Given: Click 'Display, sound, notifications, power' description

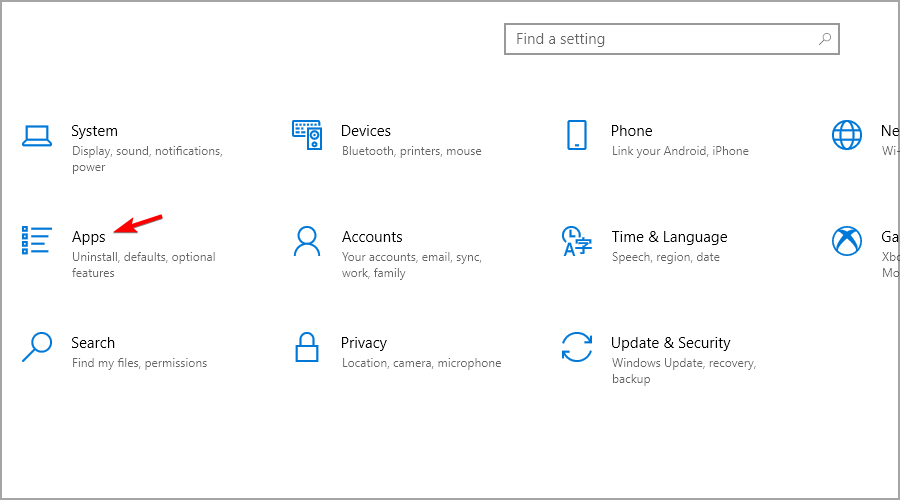Looking at the screenshot, I should coord(147,159).
